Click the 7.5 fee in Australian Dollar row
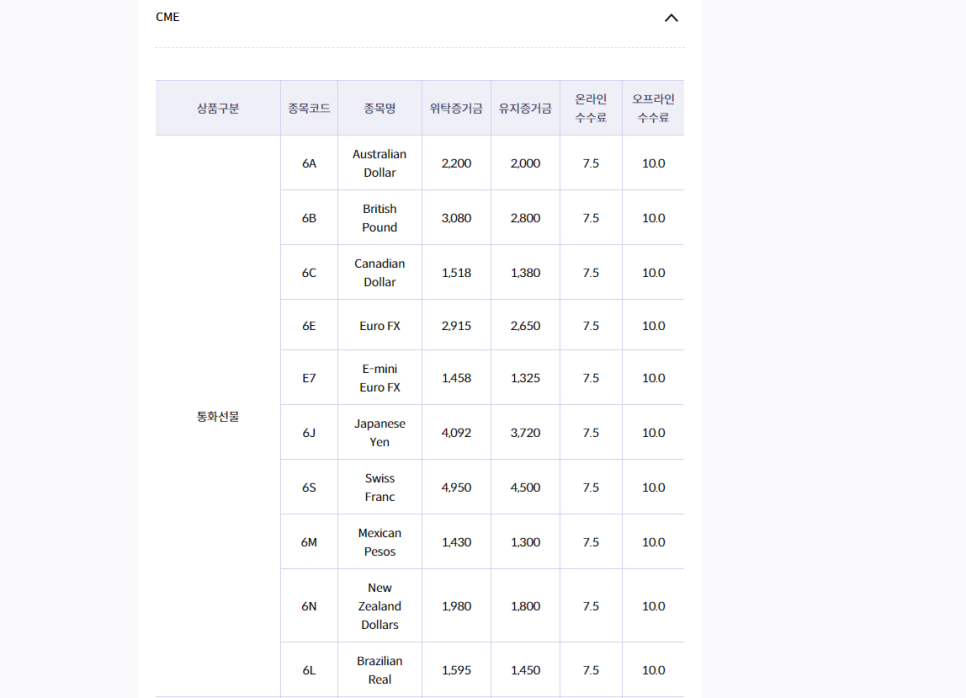This screenshot has height=698, width=966. pos(591,163)
